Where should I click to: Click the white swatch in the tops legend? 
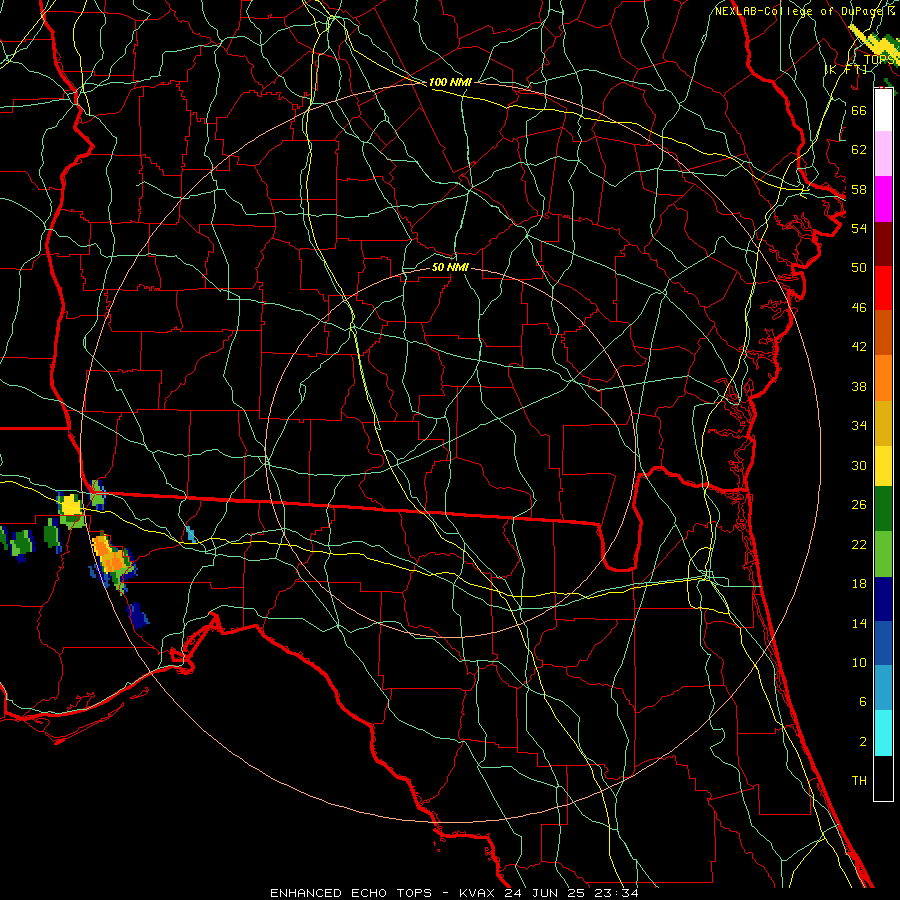point(883,110)
